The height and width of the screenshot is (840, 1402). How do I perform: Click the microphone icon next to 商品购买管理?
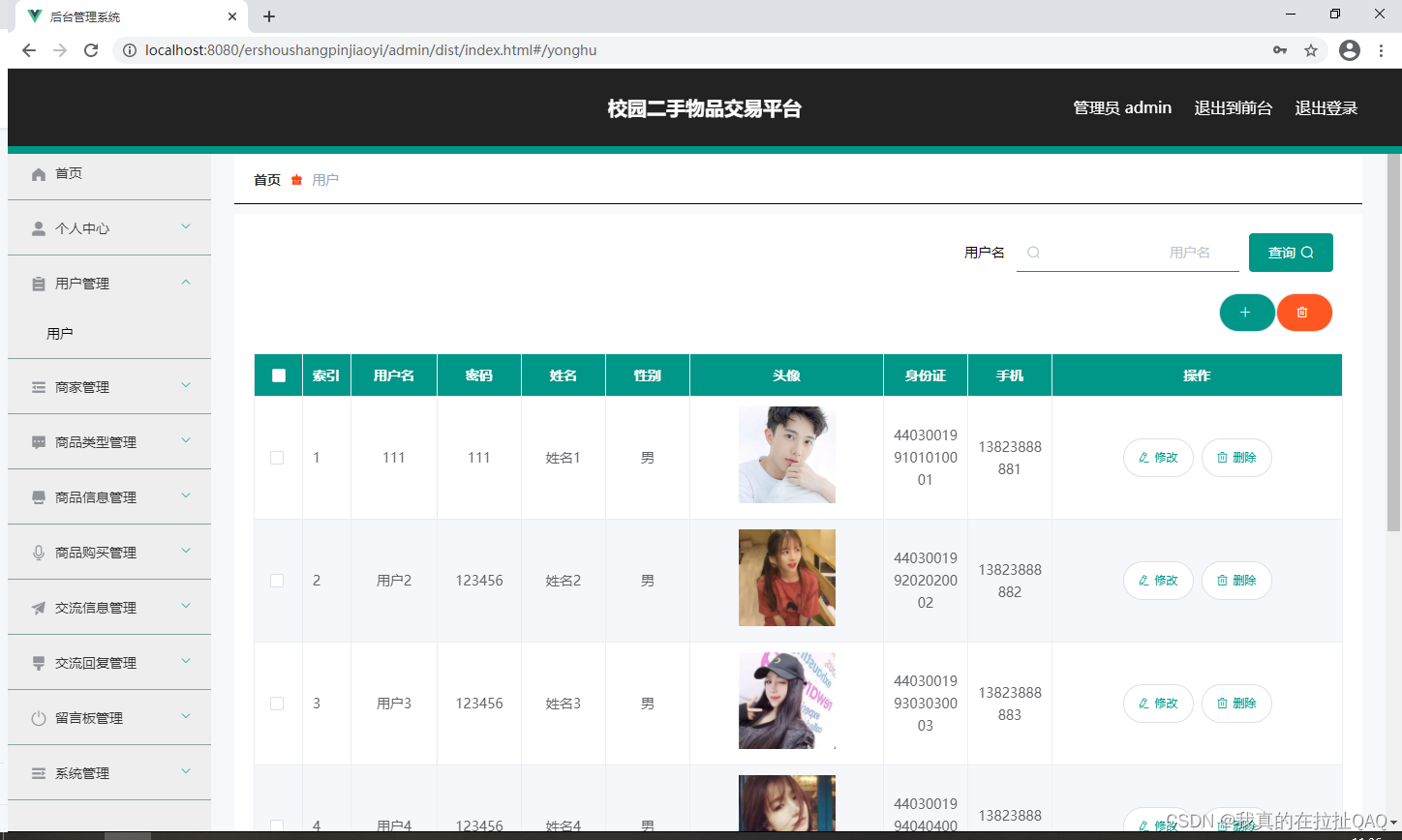(39, 553)
